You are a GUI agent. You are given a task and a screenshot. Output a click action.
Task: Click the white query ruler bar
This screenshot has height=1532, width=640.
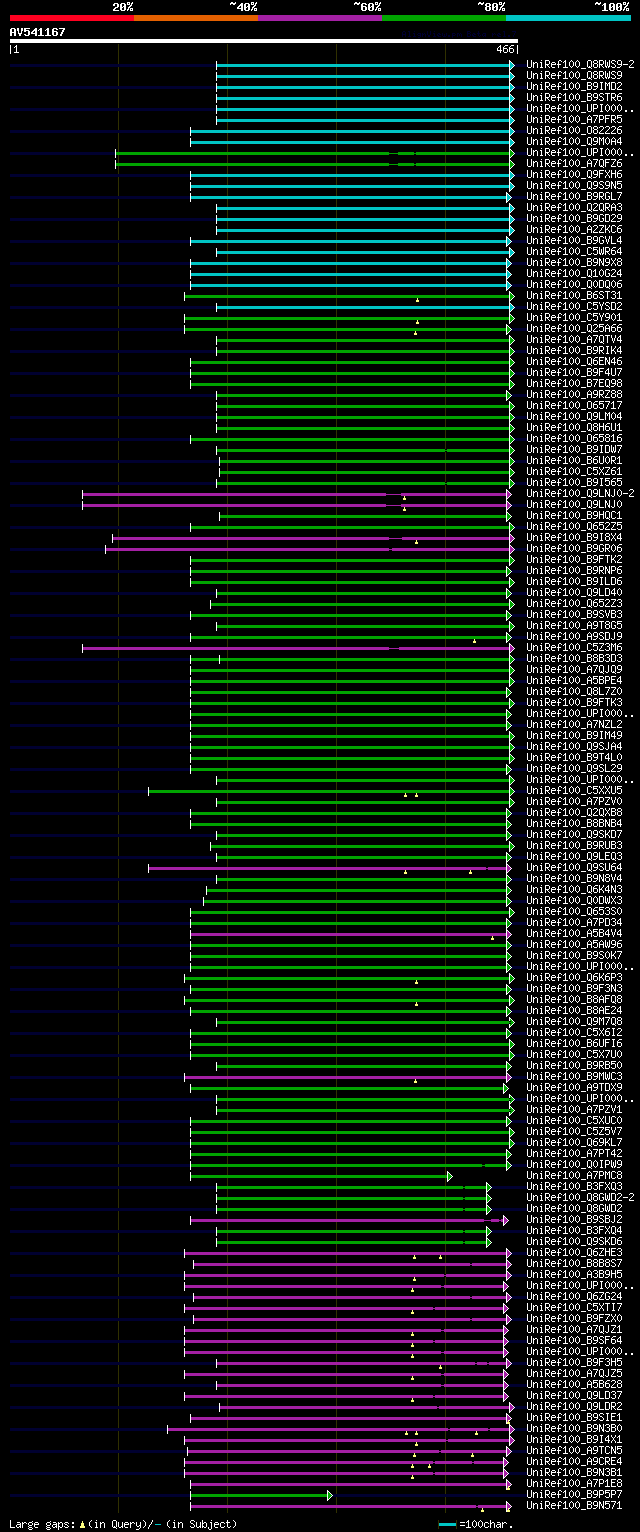[x=263, y=41]
